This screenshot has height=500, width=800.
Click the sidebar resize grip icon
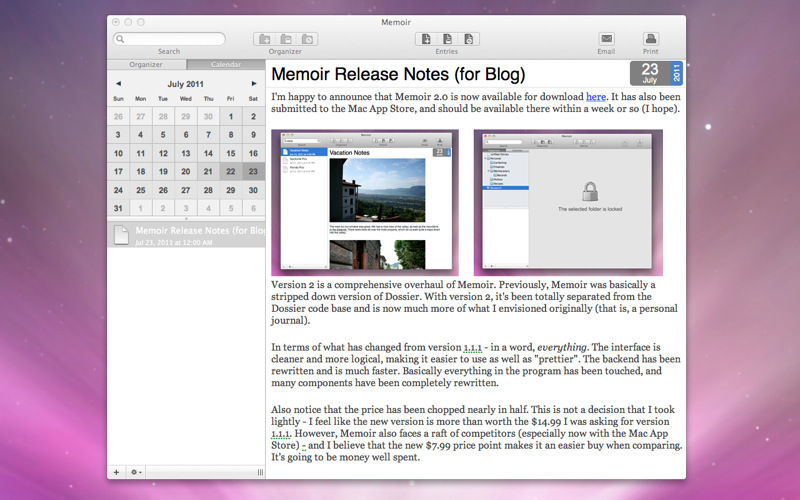260,472
